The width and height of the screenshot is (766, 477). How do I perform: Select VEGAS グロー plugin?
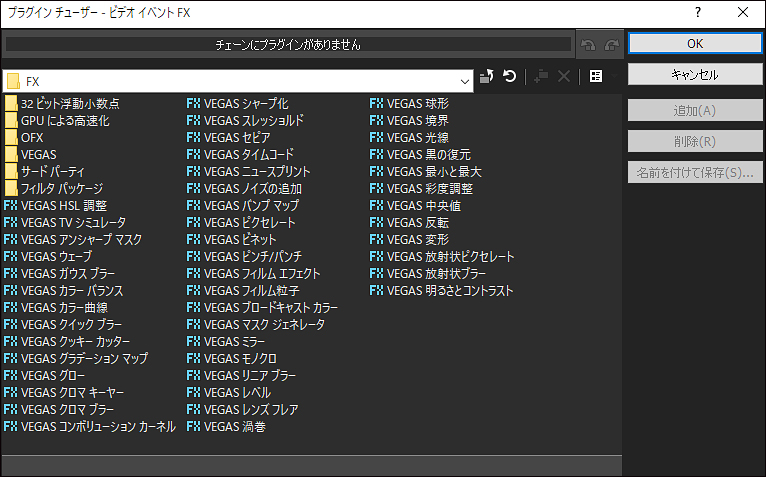pos(44,375)
